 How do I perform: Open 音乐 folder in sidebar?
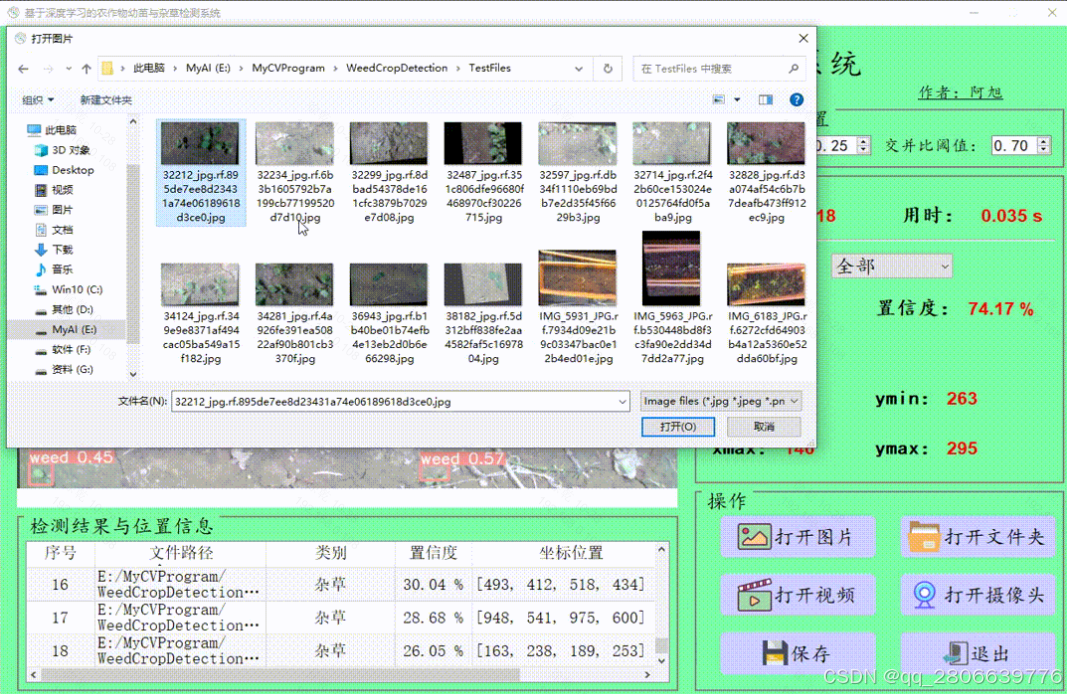54,269
